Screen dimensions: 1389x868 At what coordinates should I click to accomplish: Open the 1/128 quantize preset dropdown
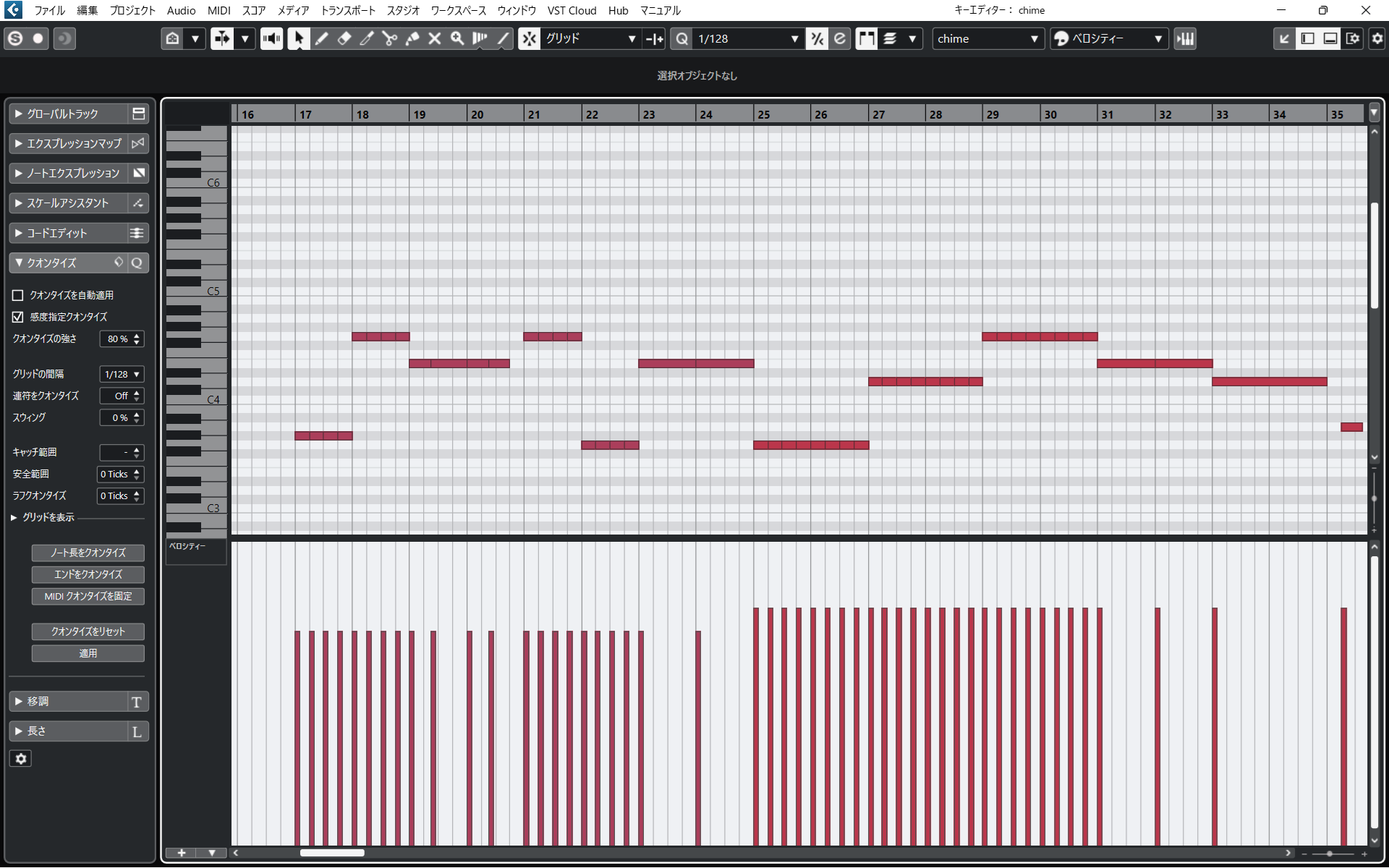[x=748, y=38]
